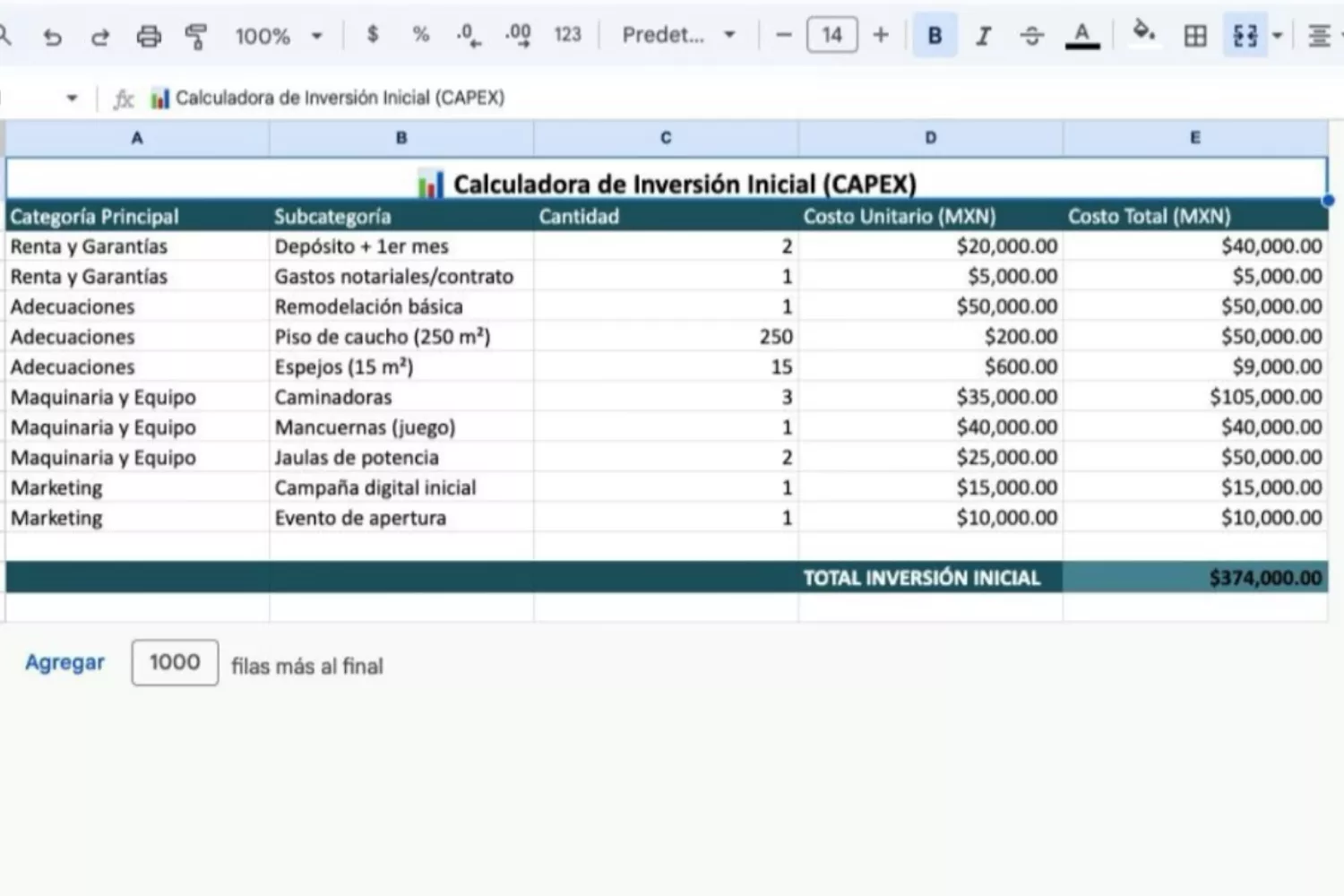Increase decimal places icon
Screen dimensions: 1344x896
point(518,35)
